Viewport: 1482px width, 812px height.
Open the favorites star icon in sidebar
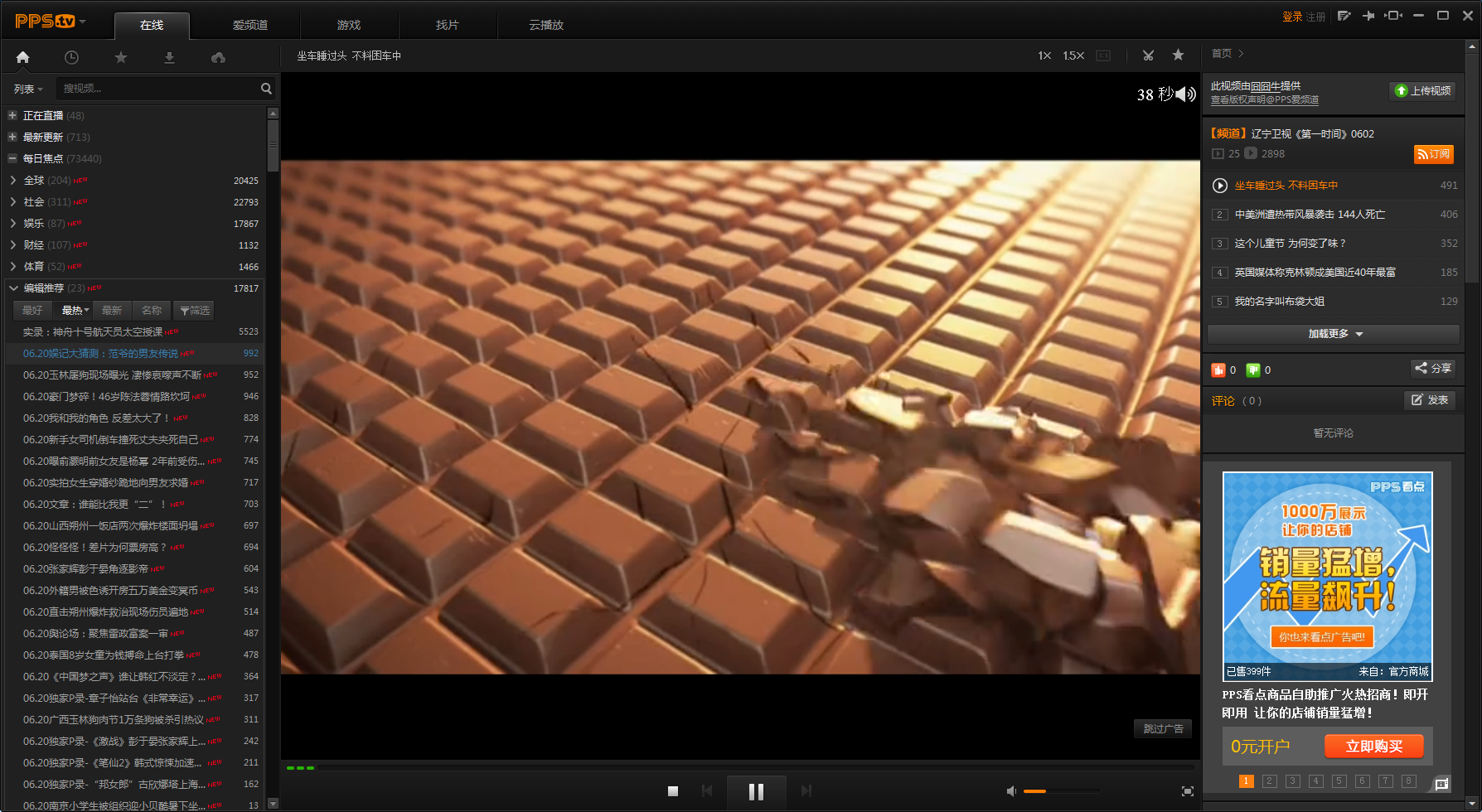tap(121, 57)
